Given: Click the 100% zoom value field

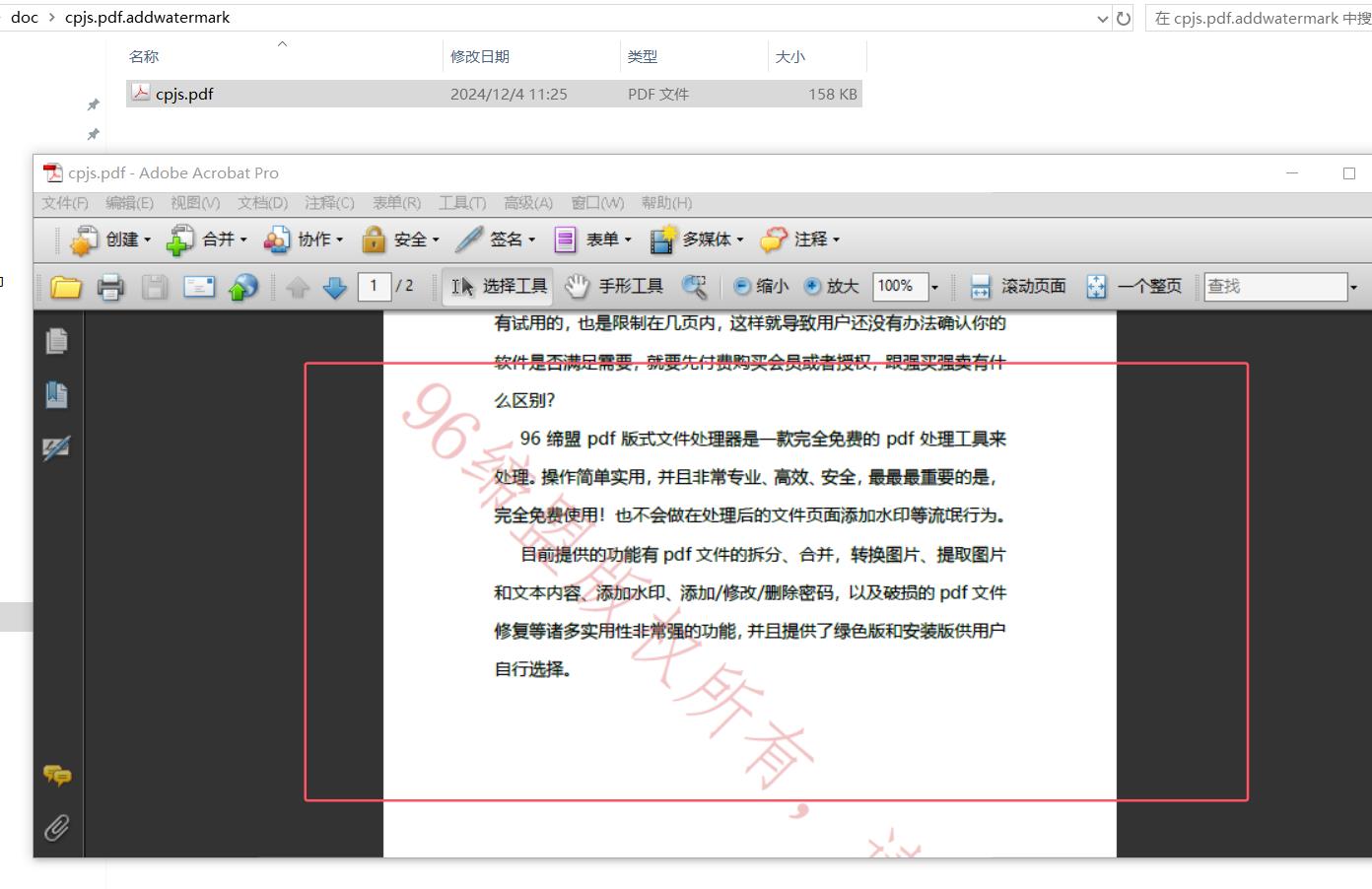Looking at the screenshot, I should pyautogui.click(x=900, y=287).
